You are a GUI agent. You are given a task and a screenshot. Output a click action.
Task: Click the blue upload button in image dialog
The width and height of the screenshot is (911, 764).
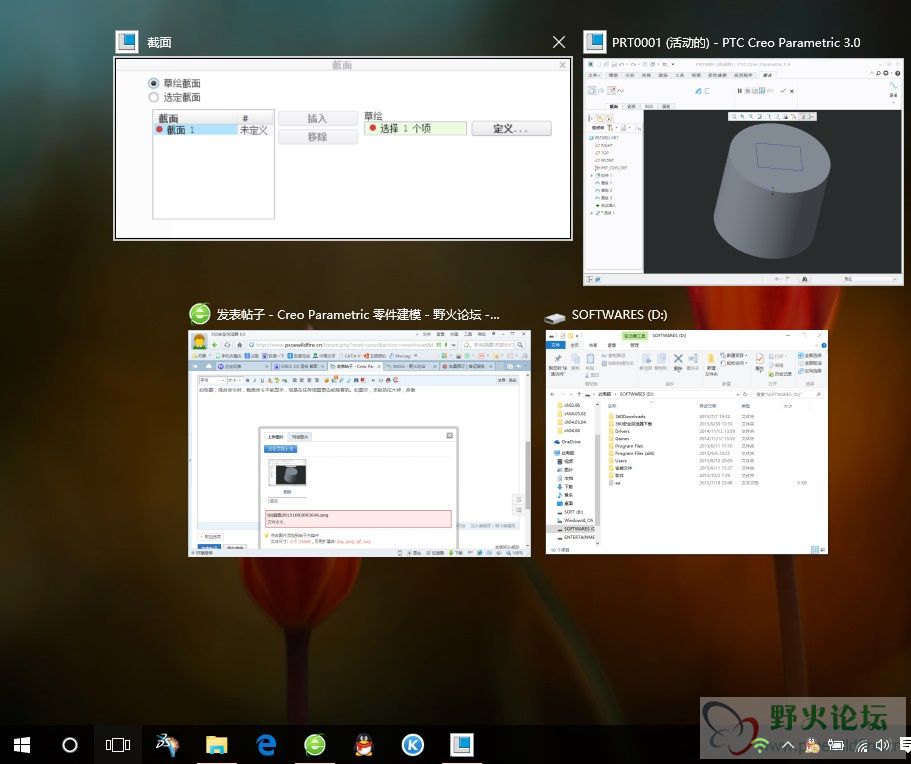coord(281,449)
